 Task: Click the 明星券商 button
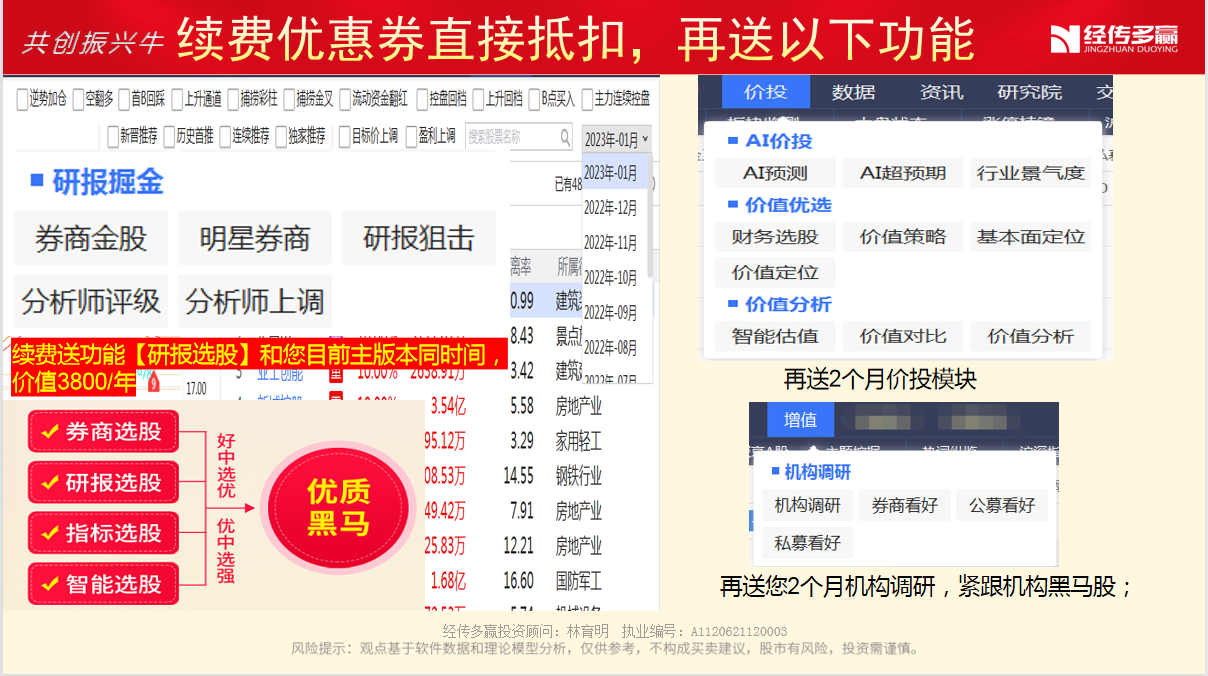255,238
